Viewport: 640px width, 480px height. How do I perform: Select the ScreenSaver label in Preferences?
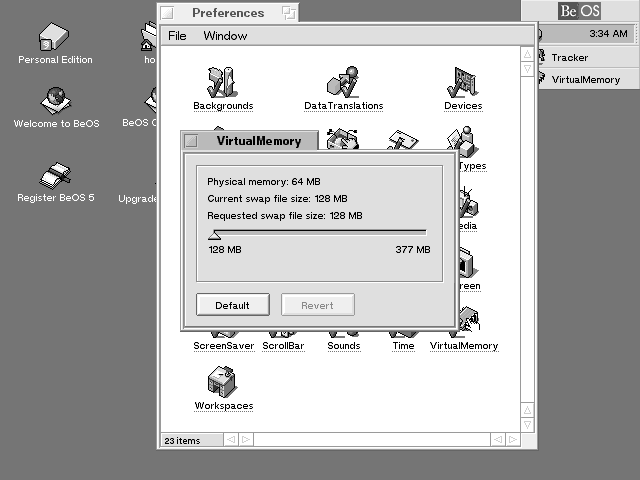pos(224,346)
